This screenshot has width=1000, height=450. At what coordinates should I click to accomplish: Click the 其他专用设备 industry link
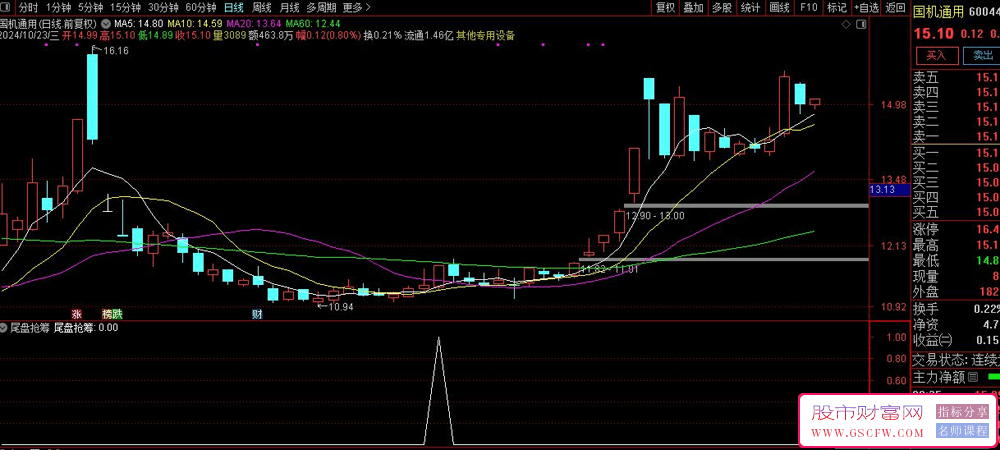(485, 35)
